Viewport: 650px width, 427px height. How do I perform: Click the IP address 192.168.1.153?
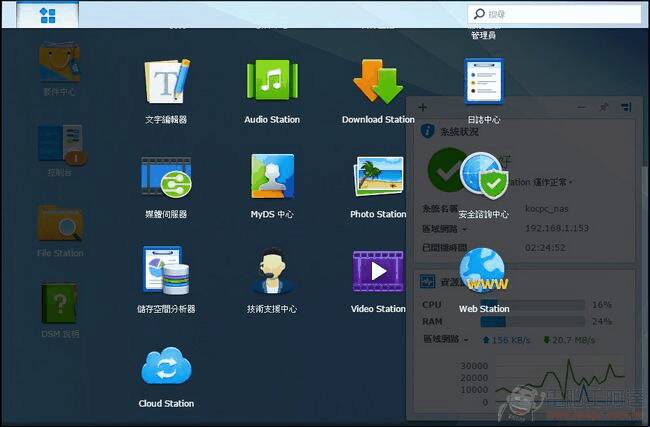click(557, 228)
